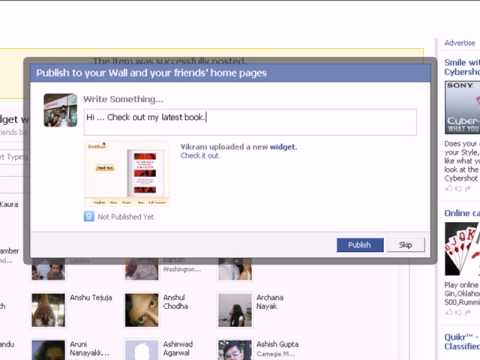
Task: Click Anshu Tejuja's profile photo
Action: pyautogui.click(x=48, y=310)
